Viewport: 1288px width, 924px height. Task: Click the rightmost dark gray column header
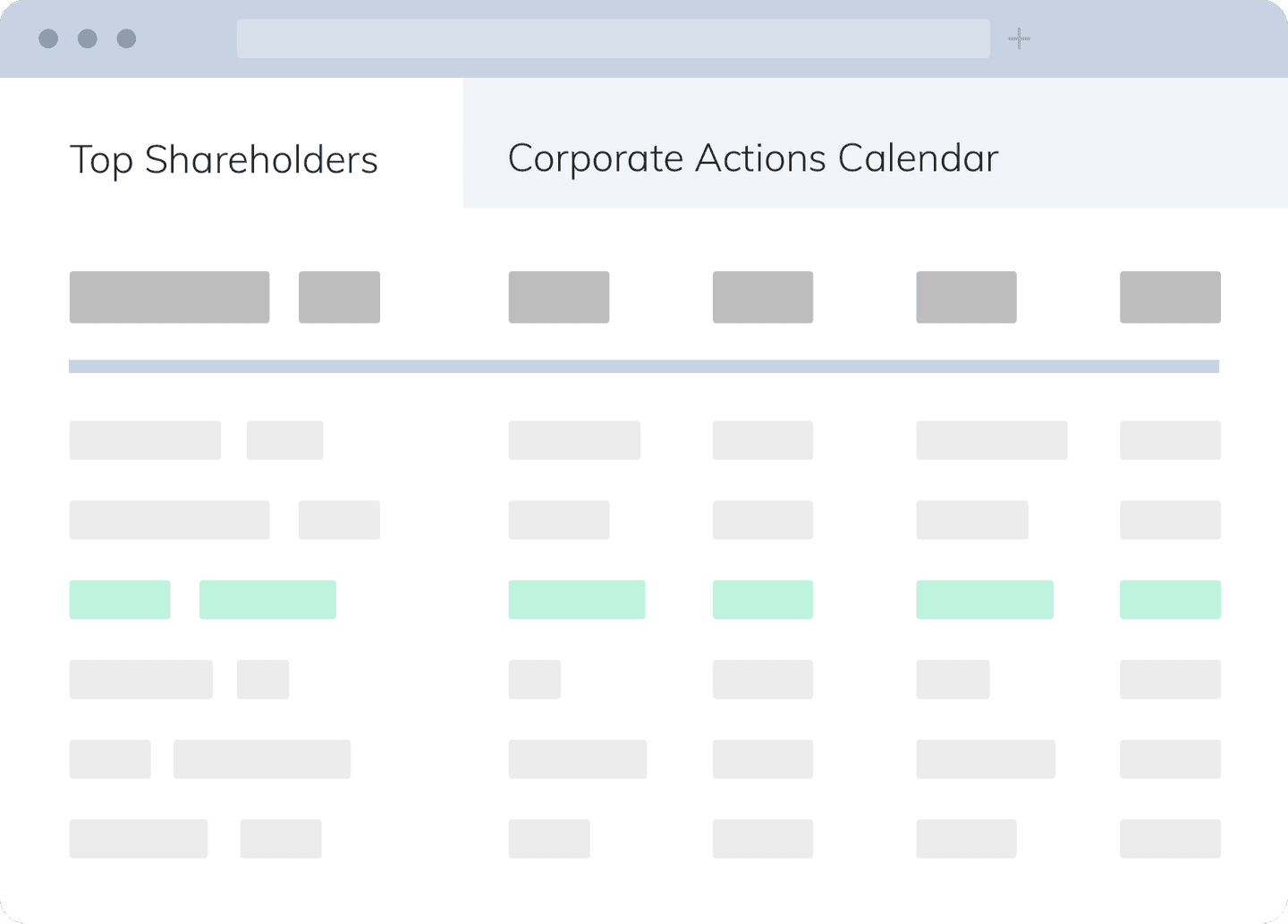pyautogui.click(x=1170, y=297)
